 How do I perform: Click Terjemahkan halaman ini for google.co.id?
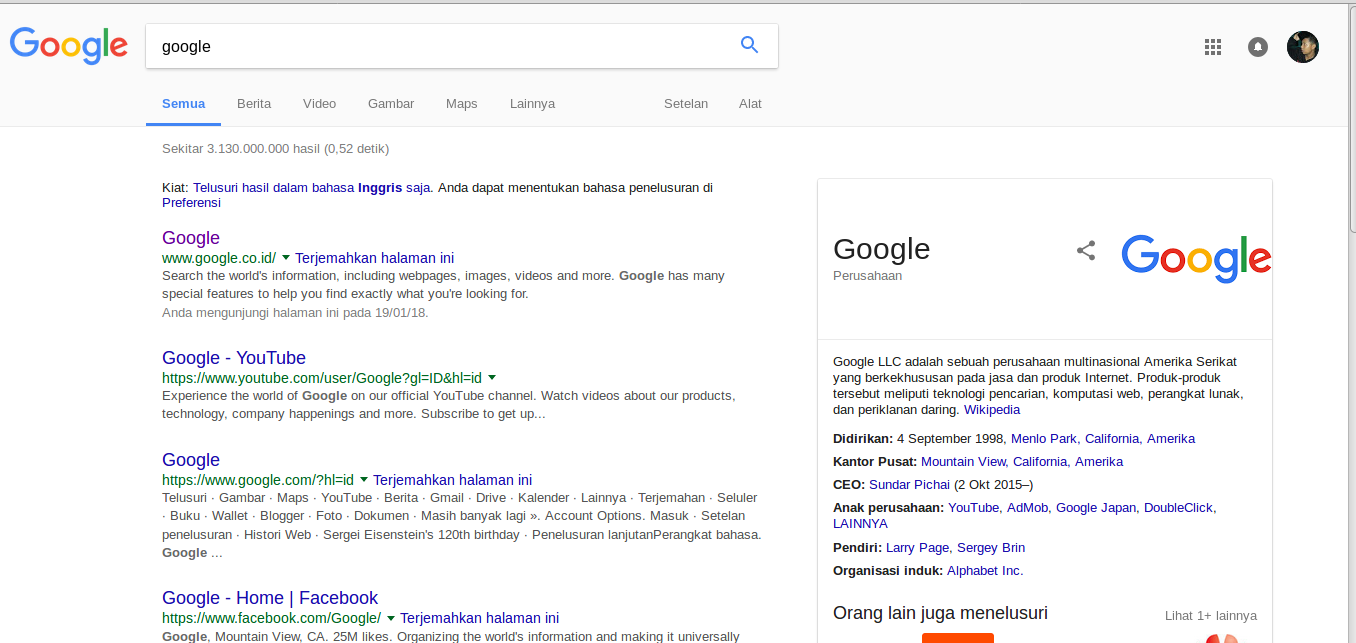tap(375, 258)
